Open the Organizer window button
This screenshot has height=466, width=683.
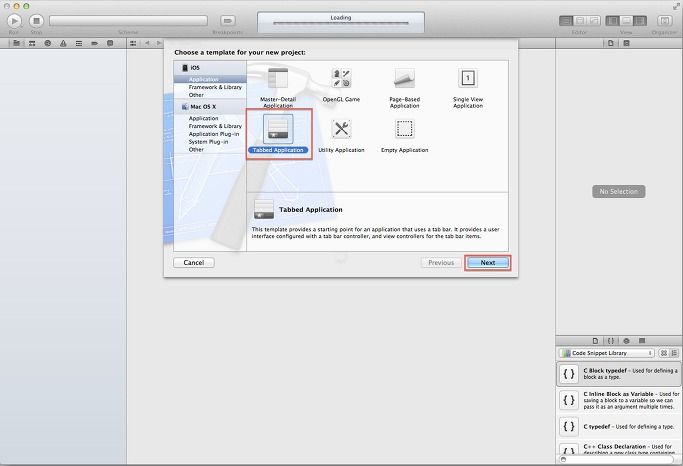pos(664,20)
